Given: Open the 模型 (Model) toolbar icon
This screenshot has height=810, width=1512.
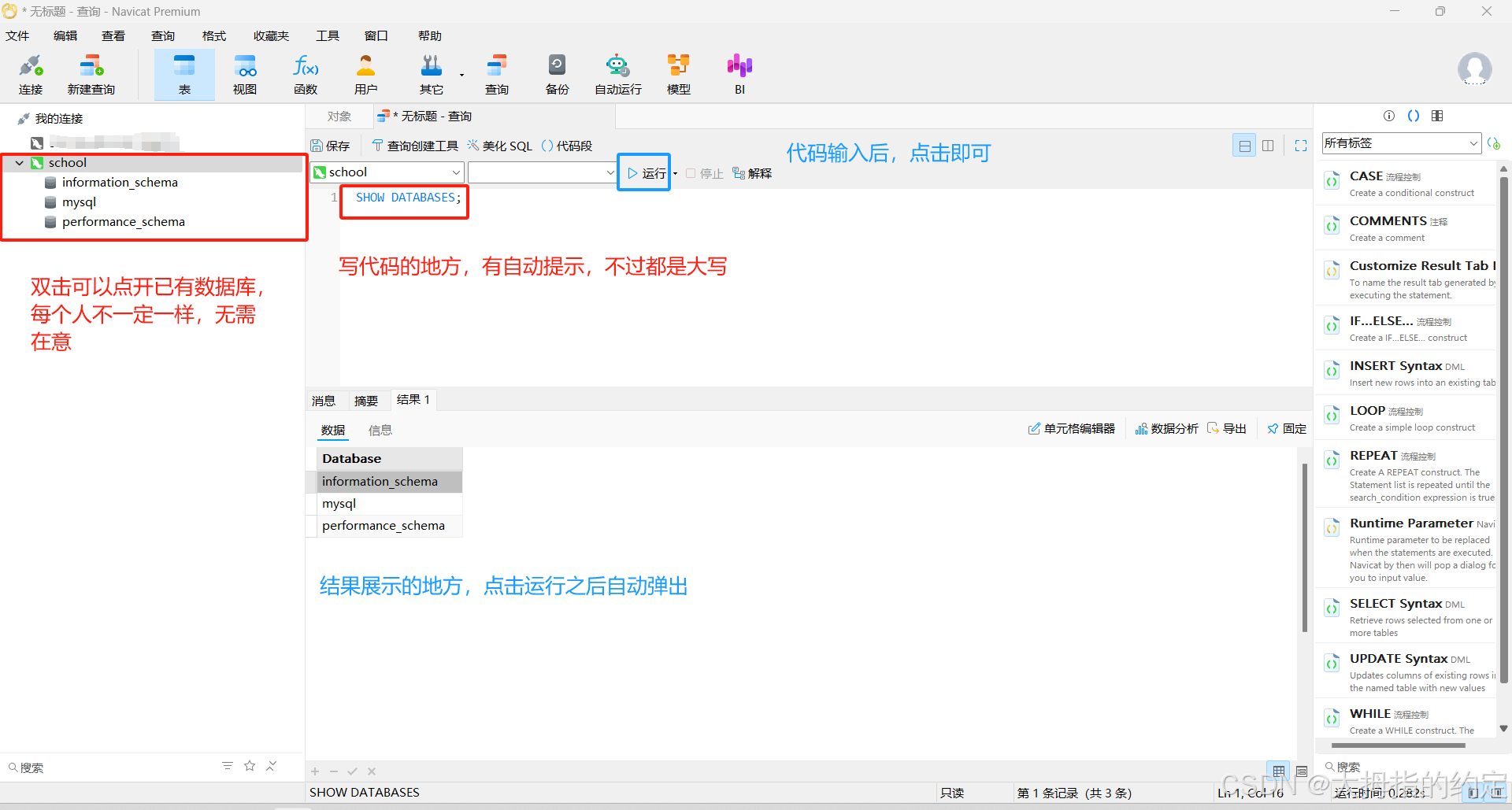Looking at the screenshot, I should [x=678, y=75].
